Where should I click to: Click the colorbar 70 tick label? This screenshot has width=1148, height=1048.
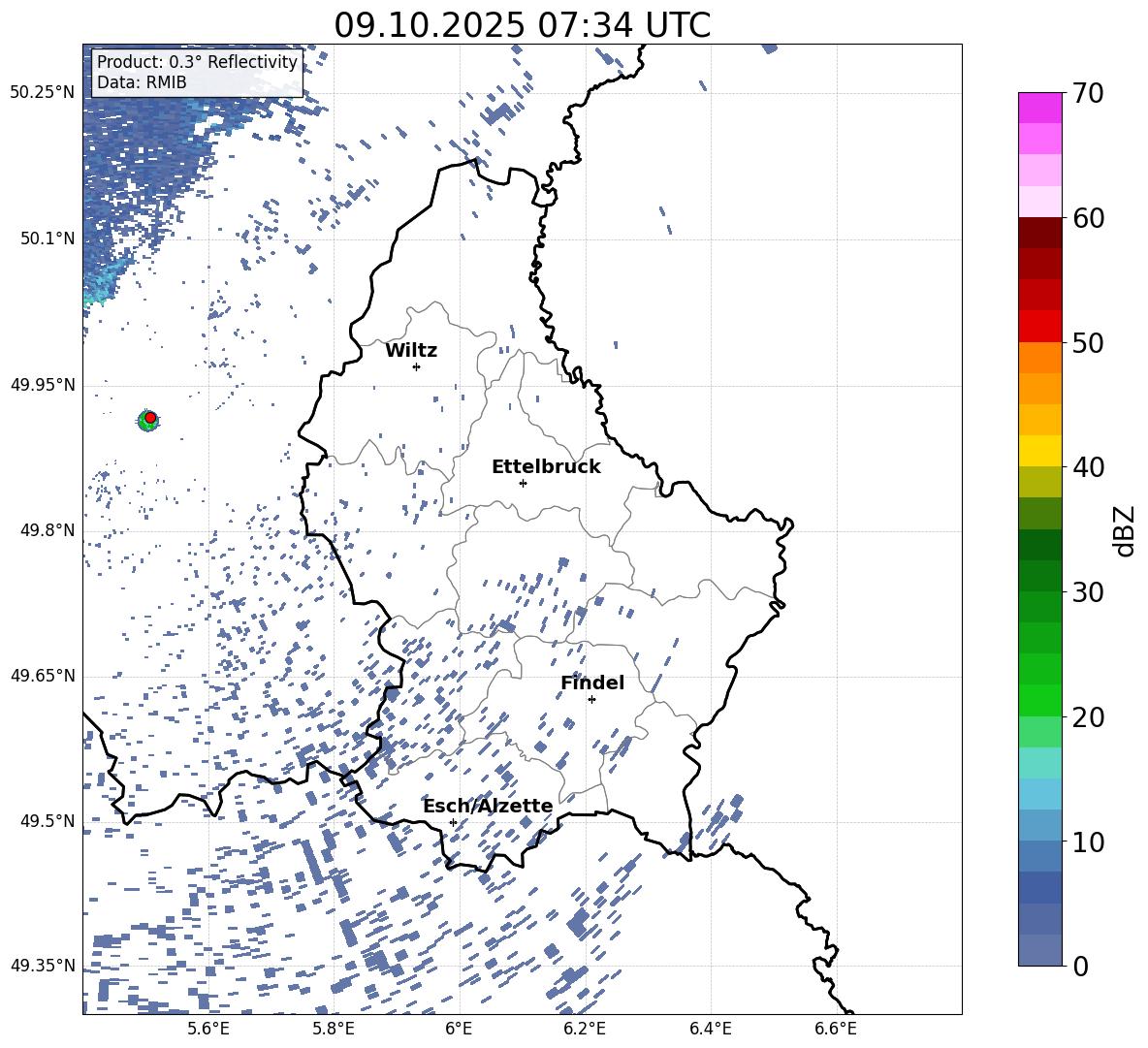pos(1088,93)
